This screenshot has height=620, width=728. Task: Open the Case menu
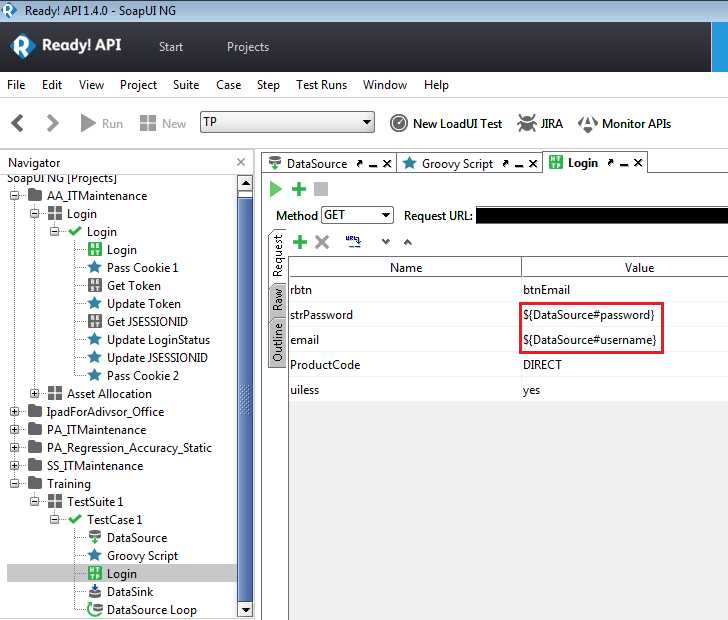(228, 85)
